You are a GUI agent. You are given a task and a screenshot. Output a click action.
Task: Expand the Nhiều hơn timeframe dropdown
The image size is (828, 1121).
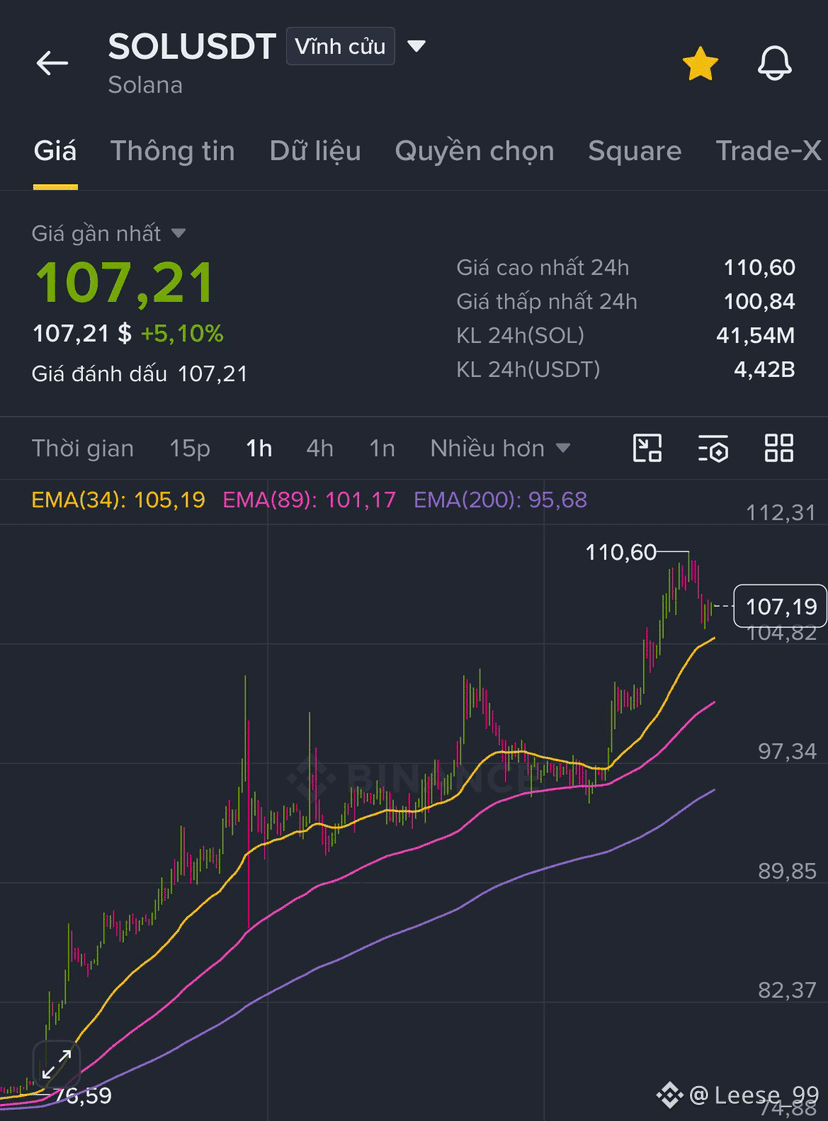click(x=500, y=448)
